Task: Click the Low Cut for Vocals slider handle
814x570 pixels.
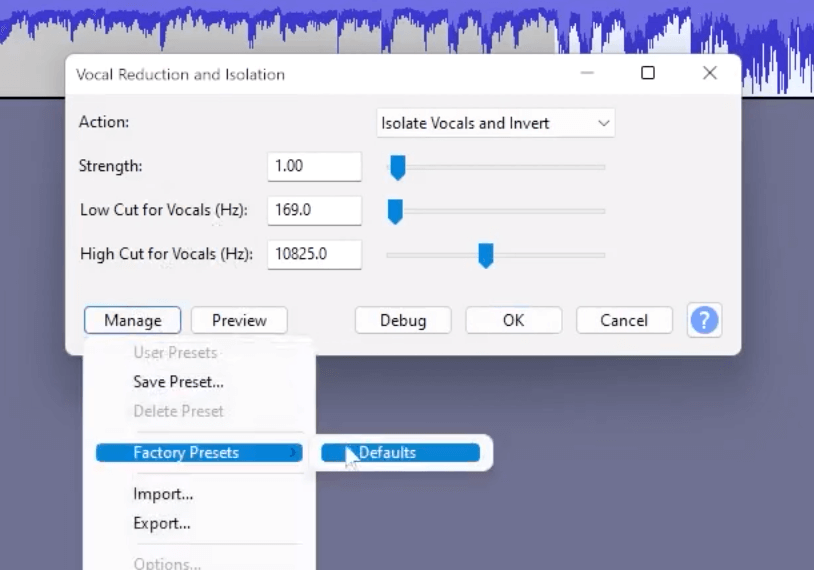Action: point(395,211)
